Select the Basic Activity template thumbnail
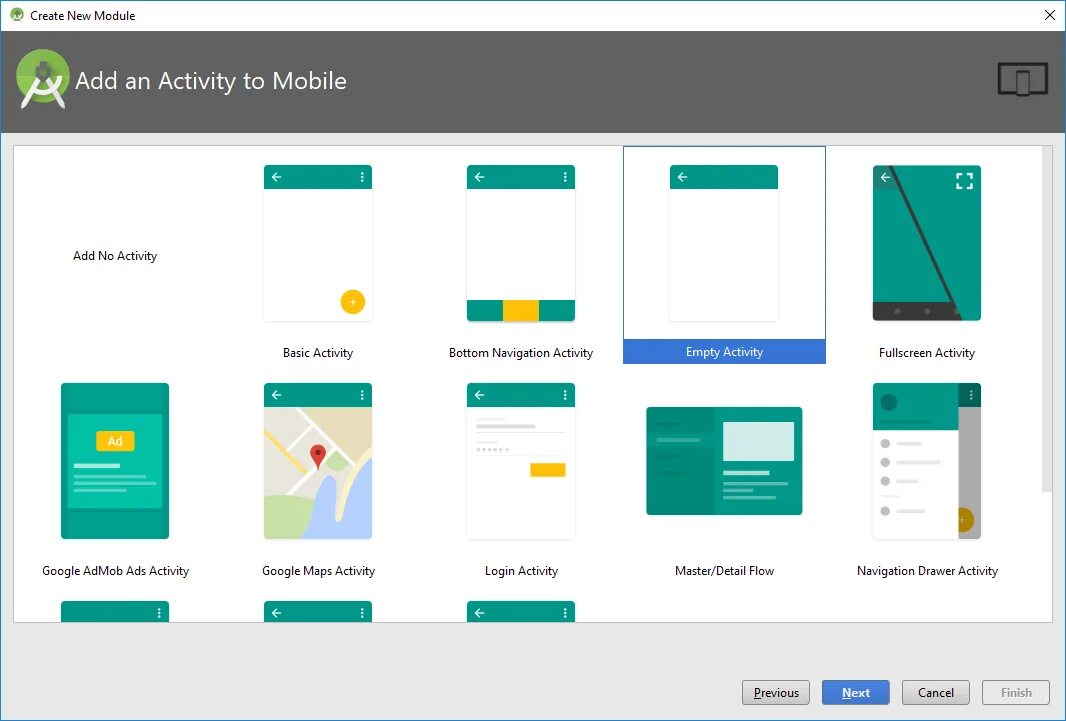 coord(317,243)
